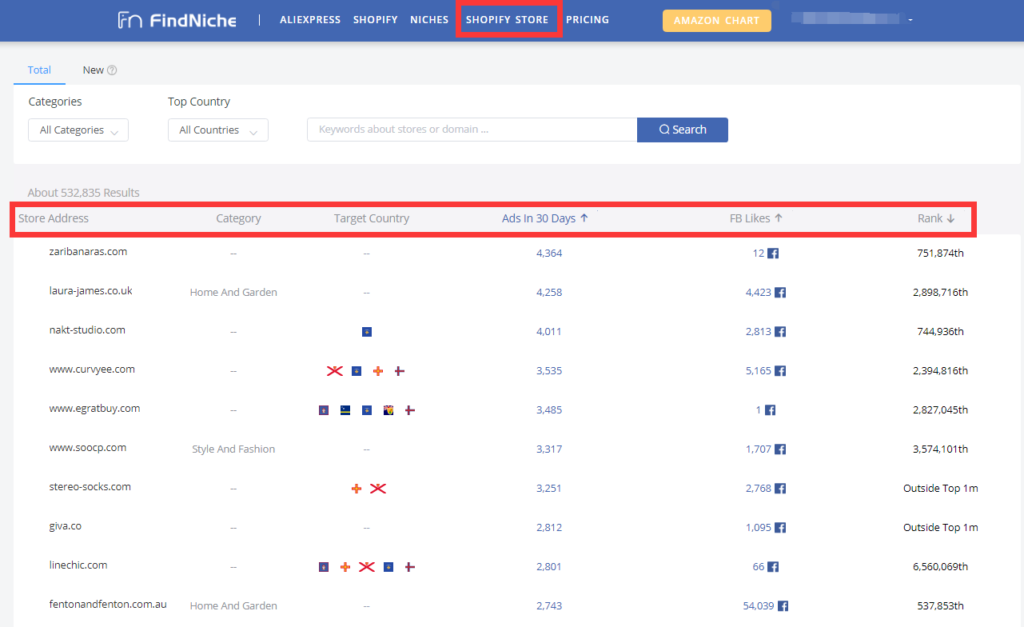Click rank 6,560,069th
The image size is (1024, 627).
pos(940,567)
